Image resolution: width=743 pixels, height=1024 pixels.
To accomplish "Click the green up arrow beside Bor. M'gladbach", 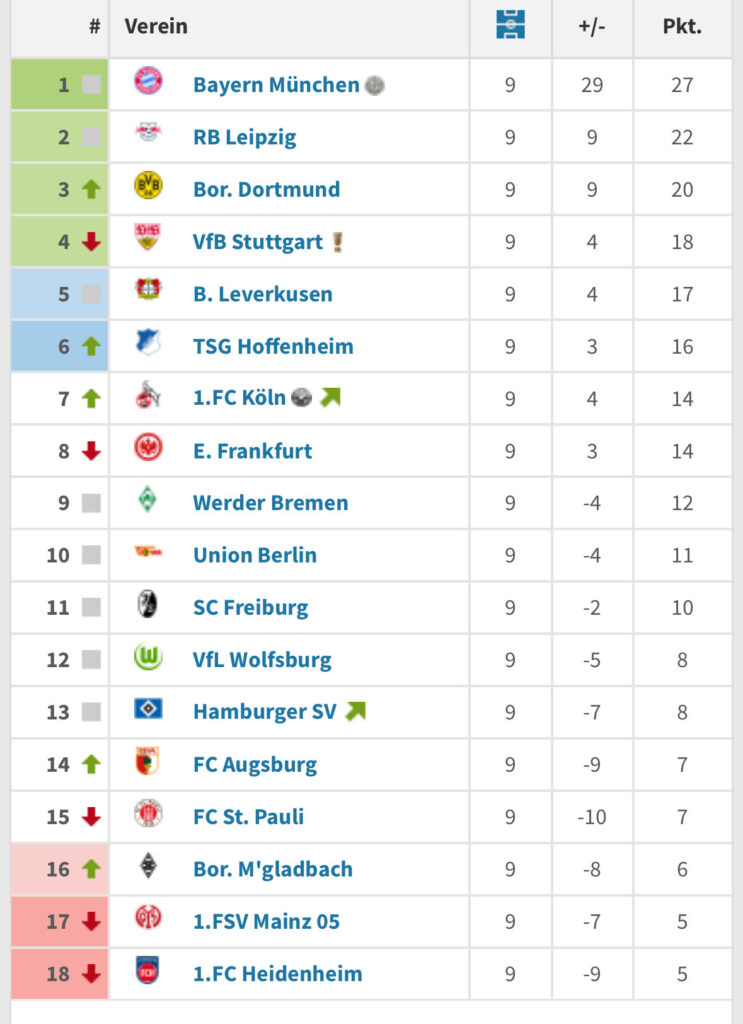I will (x=92, y=868).
